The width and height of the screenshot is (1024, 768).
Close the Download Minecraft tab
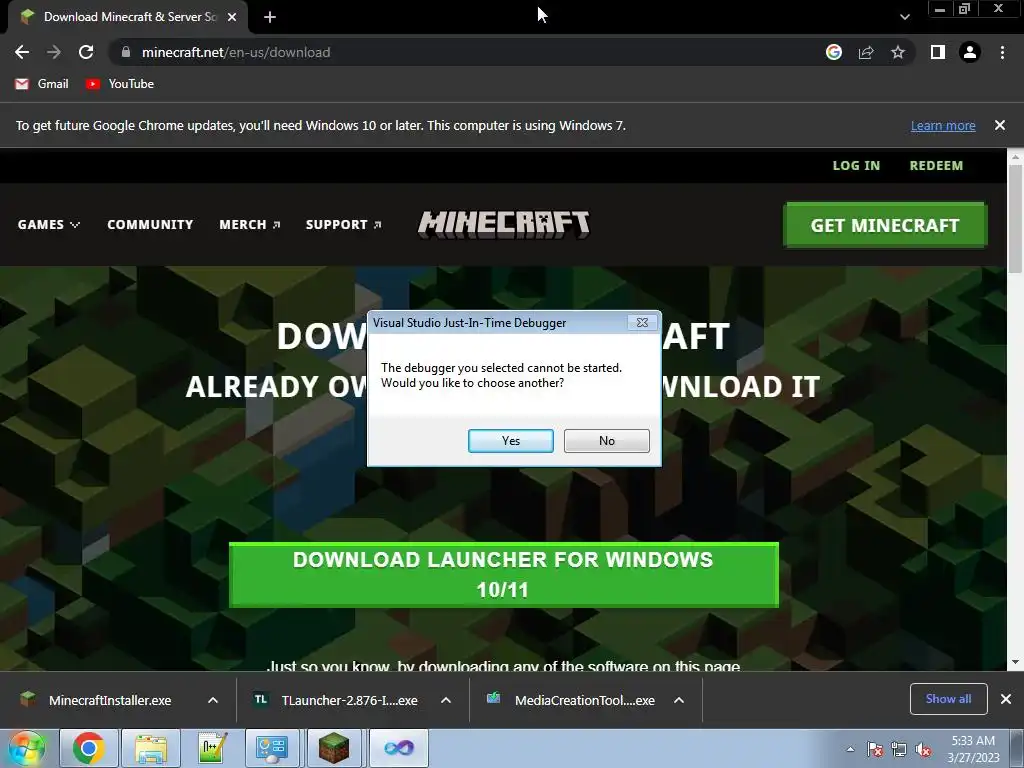[232, 17]
